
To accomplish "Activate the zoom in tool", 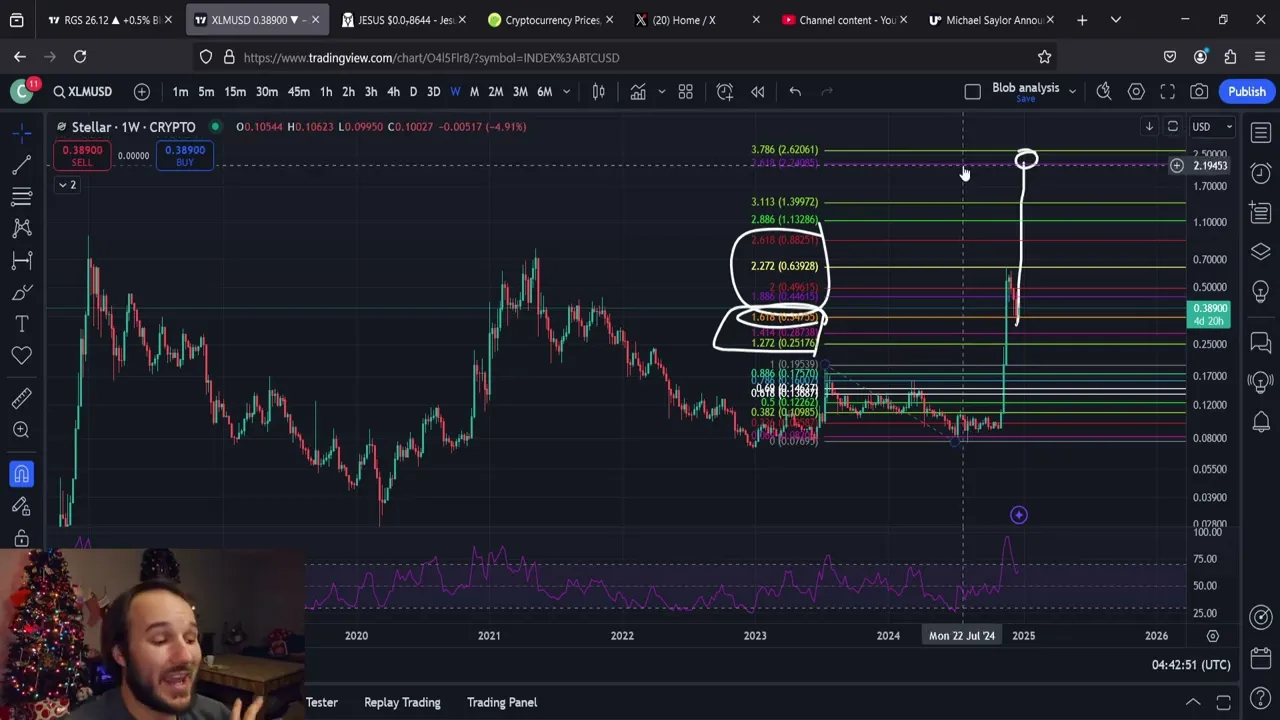I will (x=21, y=430).
